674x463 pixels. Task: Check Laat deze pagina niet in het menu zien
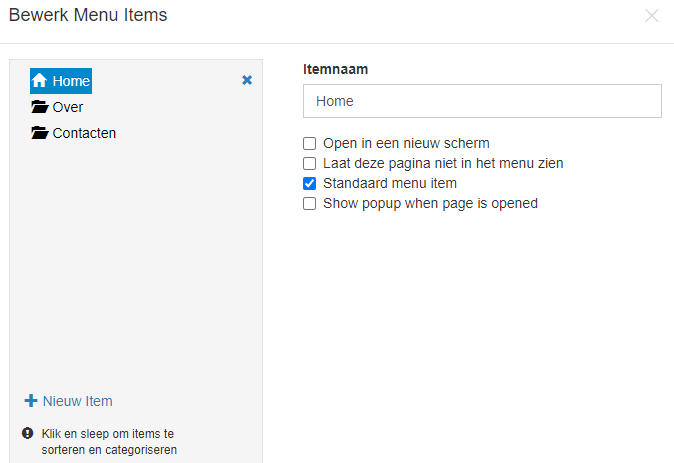[309, 163]
